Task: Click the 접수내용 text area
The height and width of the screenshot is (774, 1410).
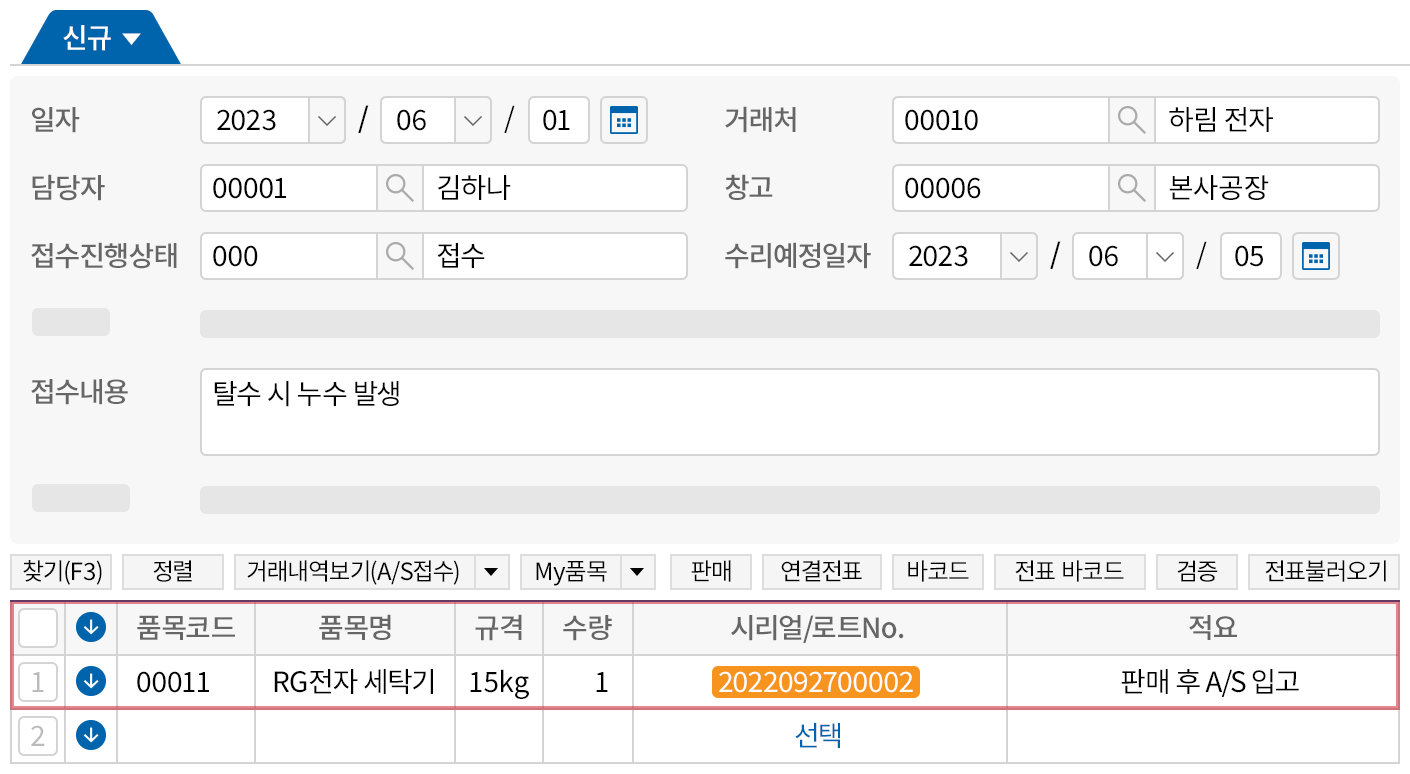Action: tap(789, 412)
